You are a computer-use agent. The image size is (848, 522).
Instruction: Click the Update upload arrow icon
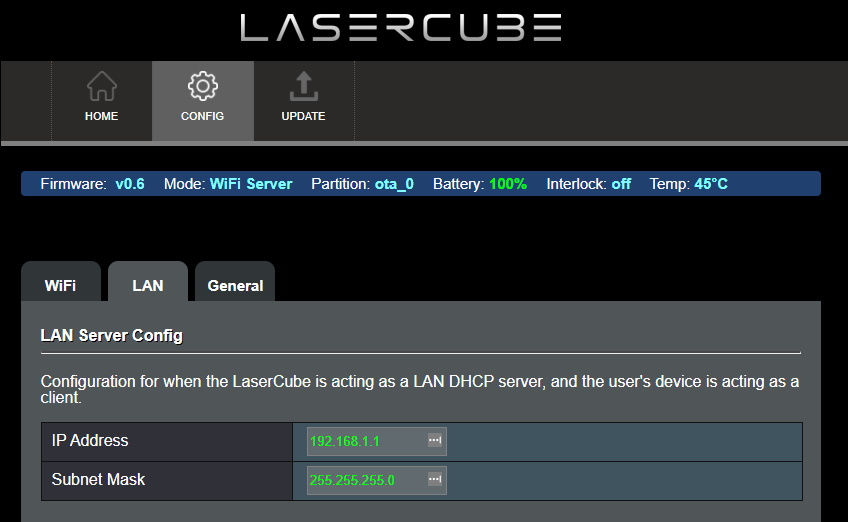[x=303, y=87]
